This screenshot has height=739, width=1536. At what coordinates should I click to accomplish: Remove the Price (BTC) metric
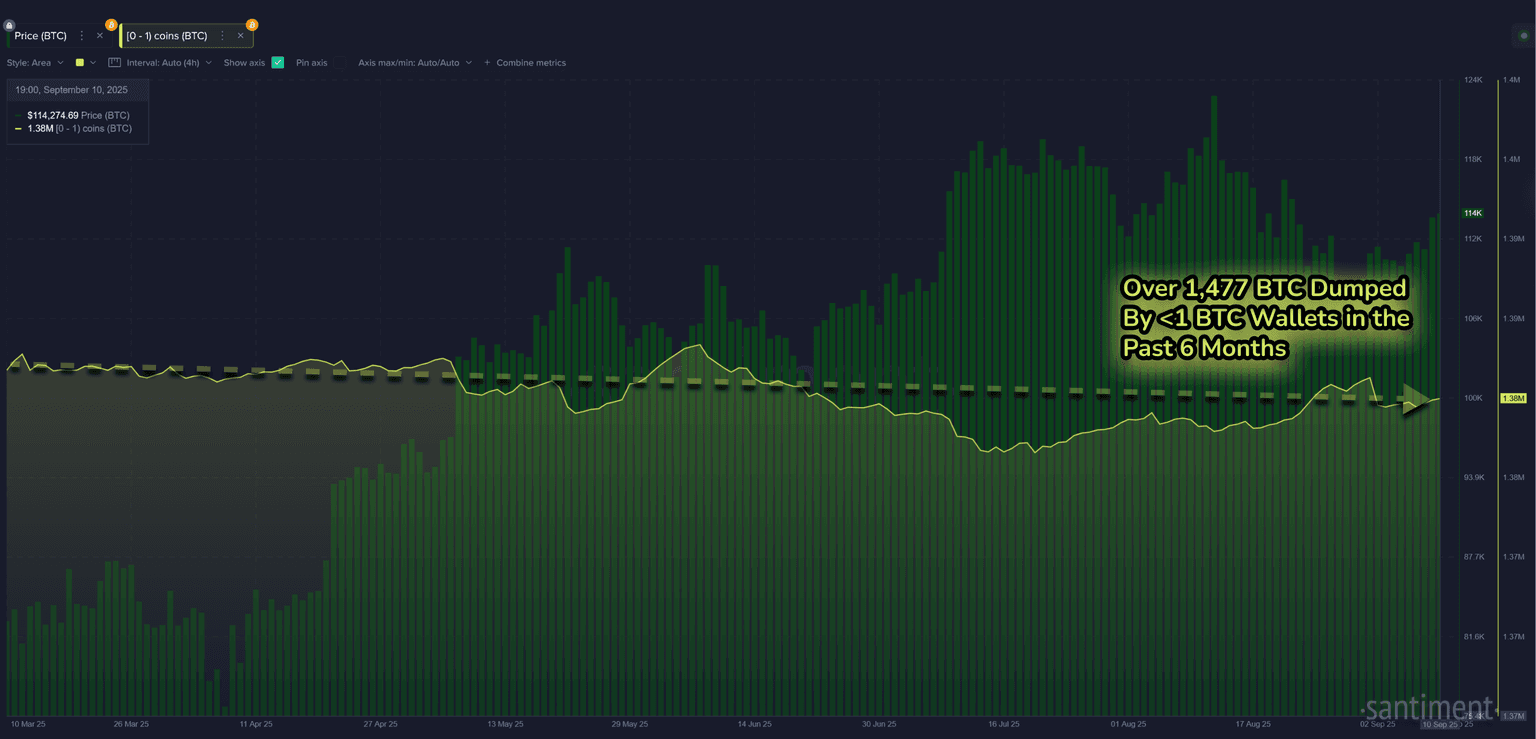tap(100, 36)
